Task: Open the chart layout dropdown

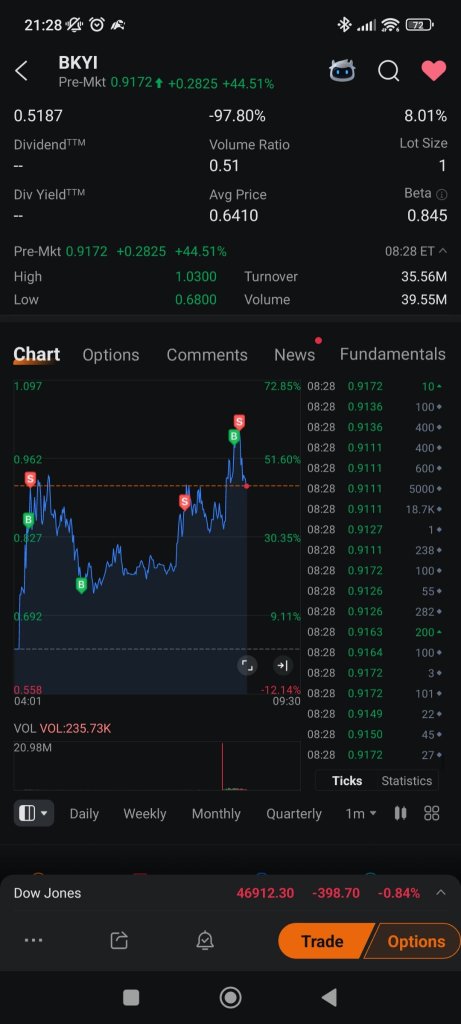Action: 34,813
